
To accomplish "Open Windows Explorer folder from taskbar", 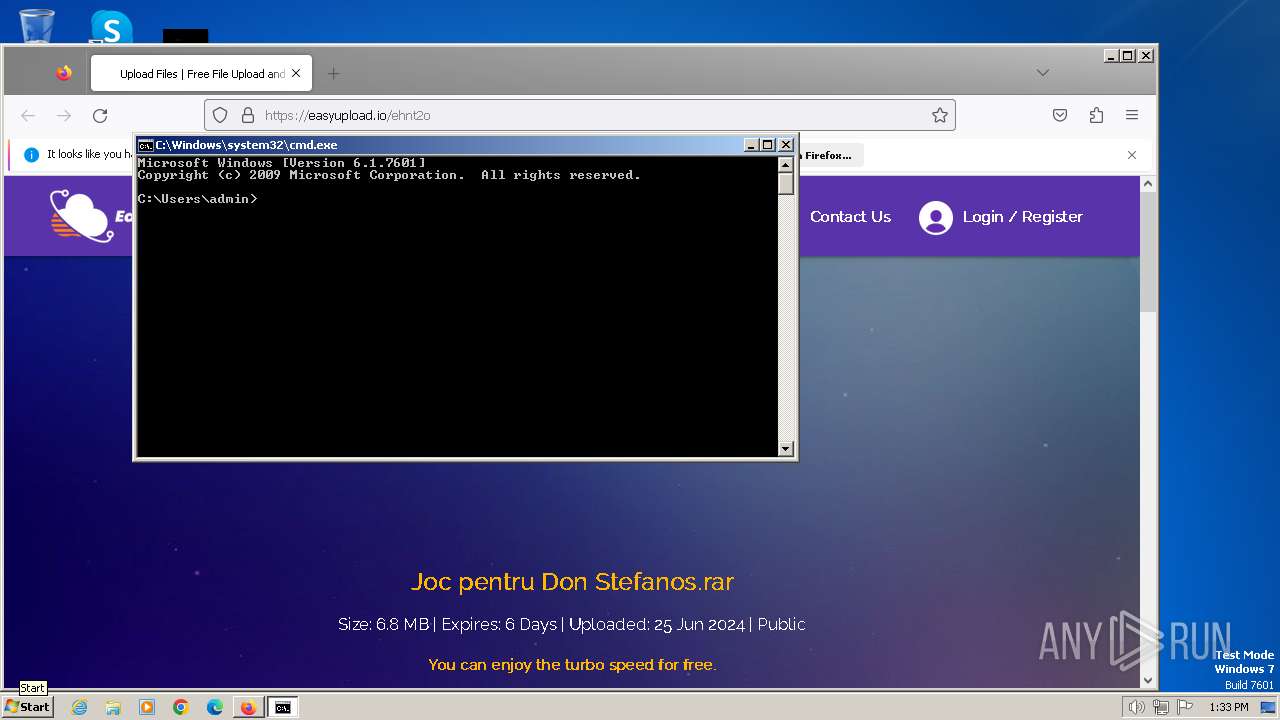I will pos(113,707).
